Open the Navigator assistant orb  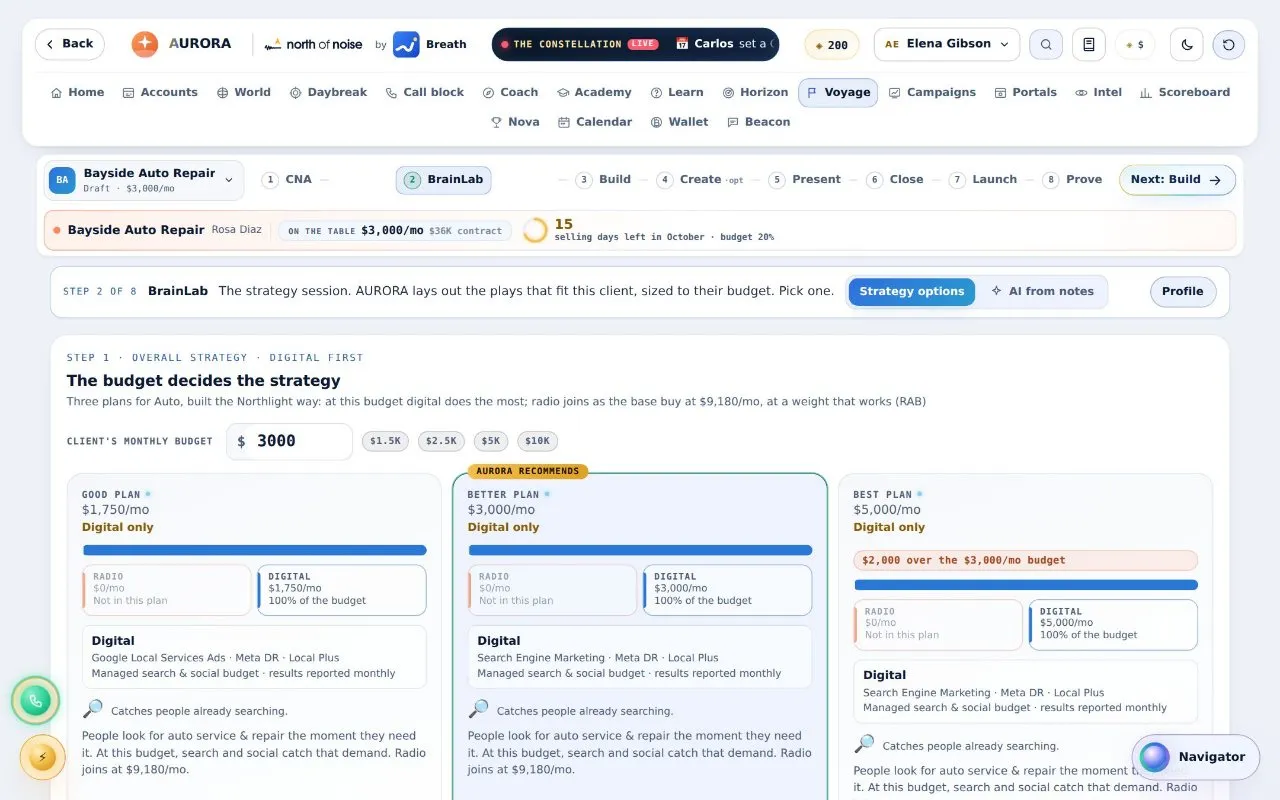point(1196,757)
